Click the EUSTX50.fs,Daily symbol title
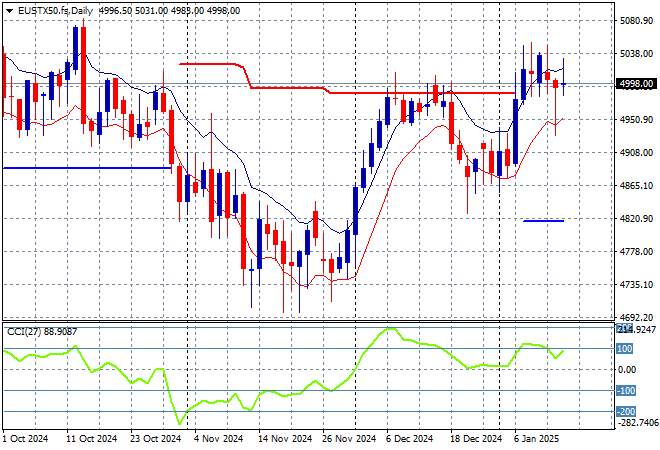Screen dimensions: 660x450 (x=55, y=11)
